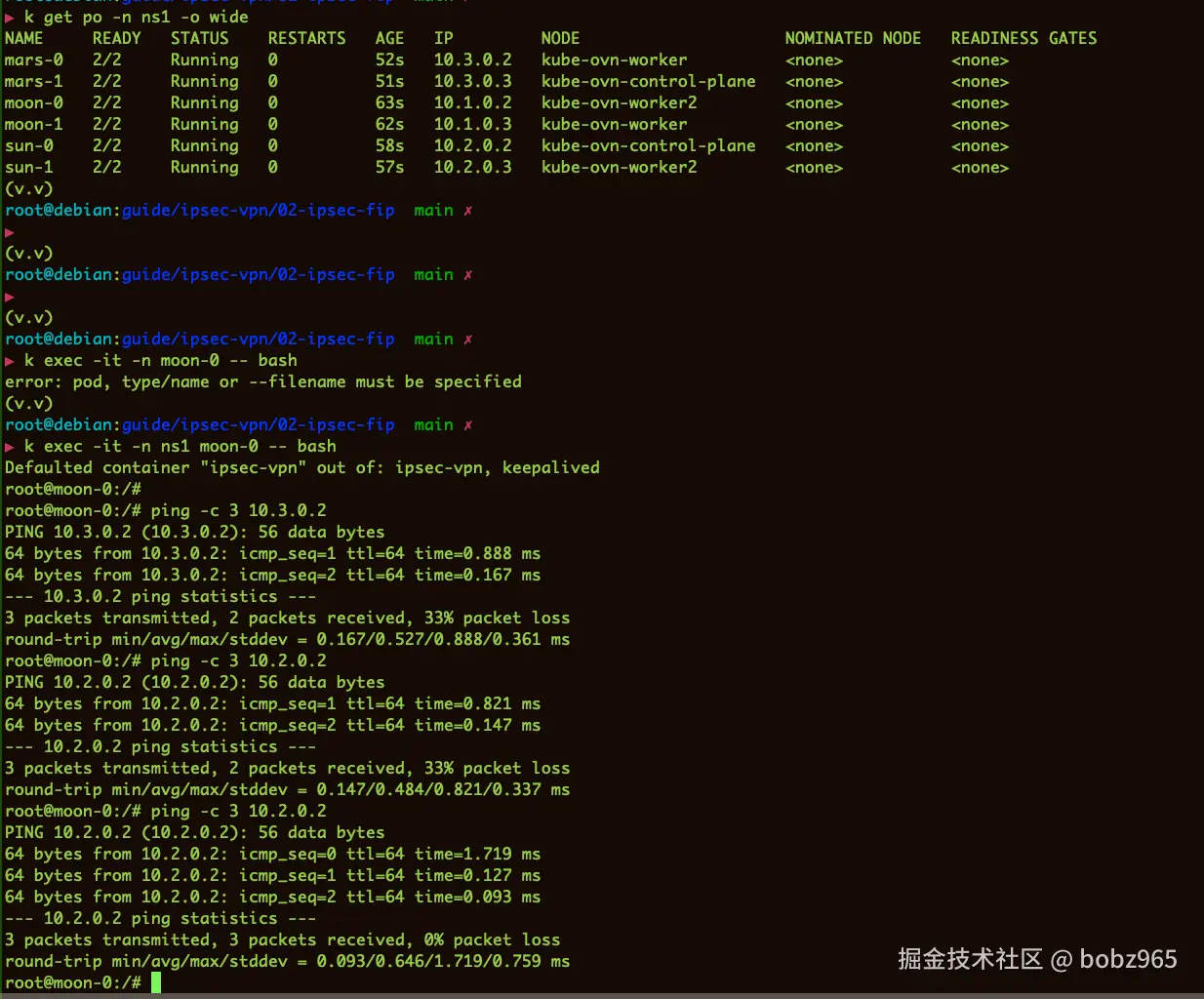
Task: Click pod name sun-0 in the table
Action: coord(29,145)
